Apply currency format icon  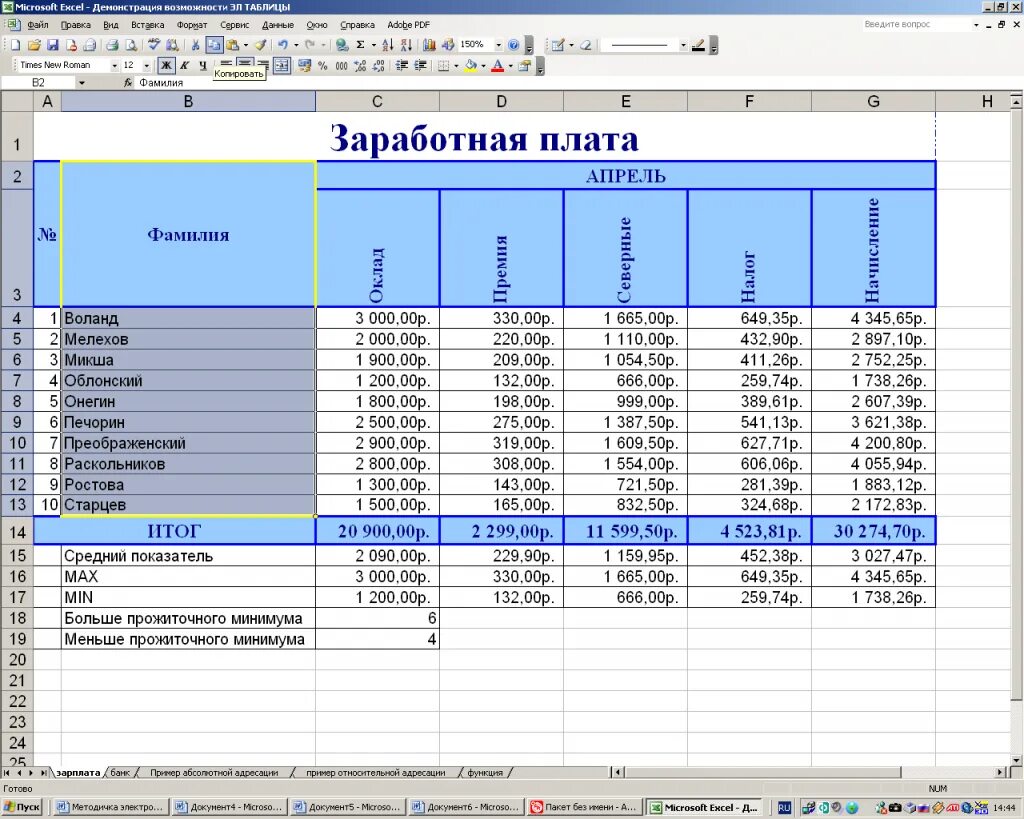point(304,65)
